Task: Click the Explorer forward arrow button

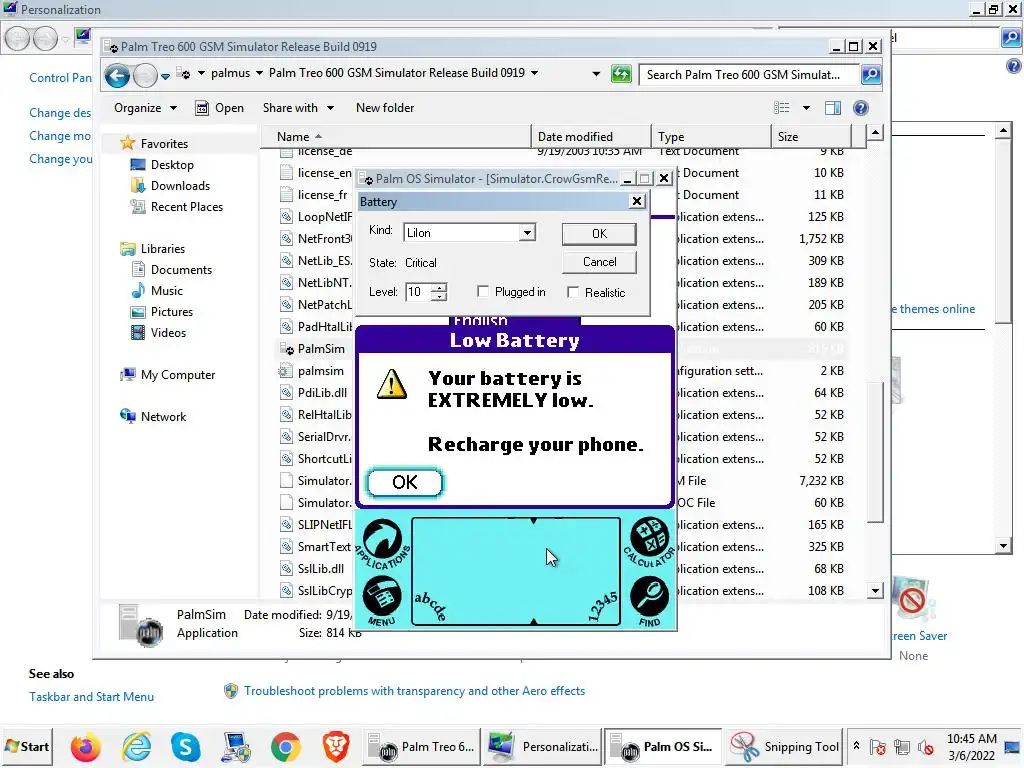Action: click(x=145, y=76)
